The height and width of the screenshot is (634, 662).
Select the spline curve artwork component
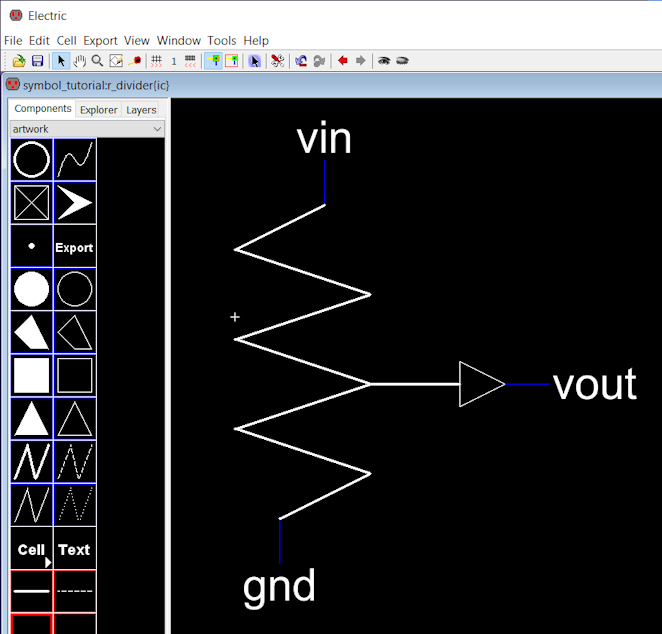point(75,160)
